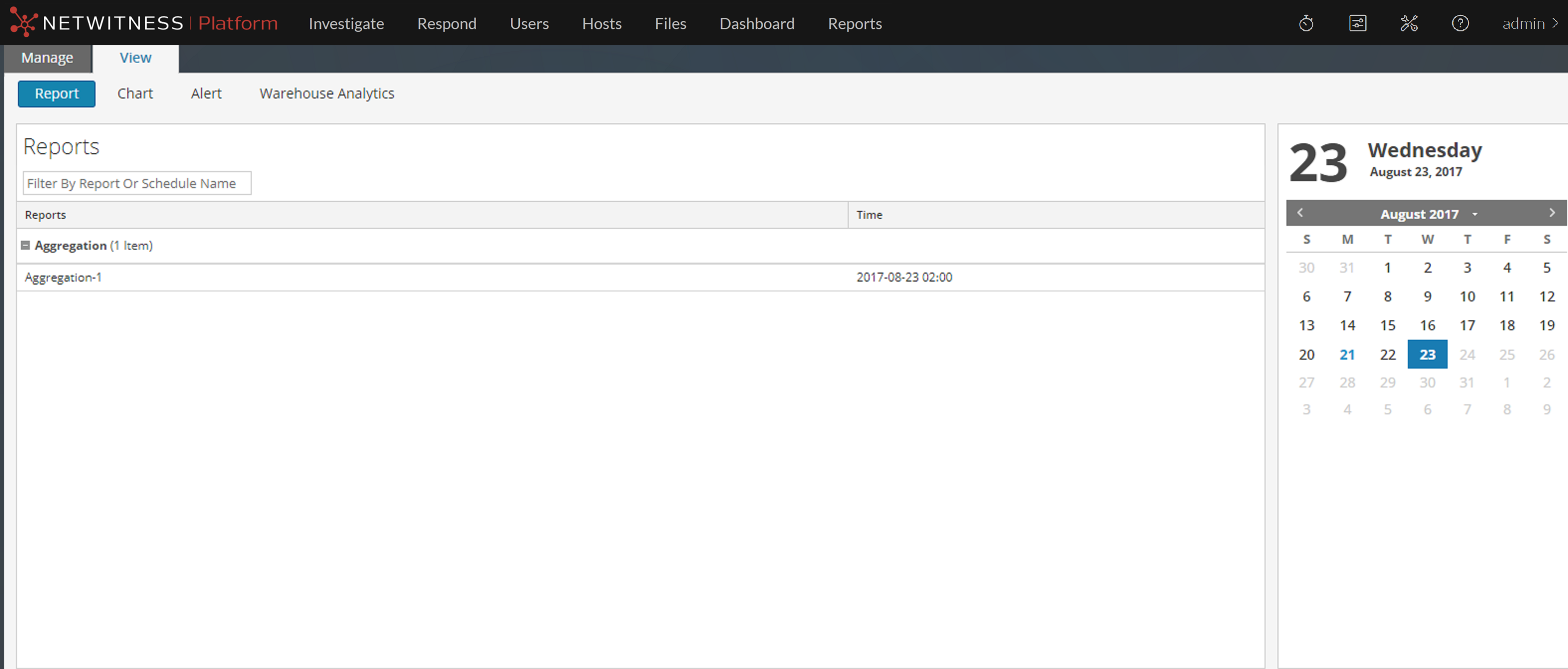Expand the admin user menu

(x=1529, y=24)
